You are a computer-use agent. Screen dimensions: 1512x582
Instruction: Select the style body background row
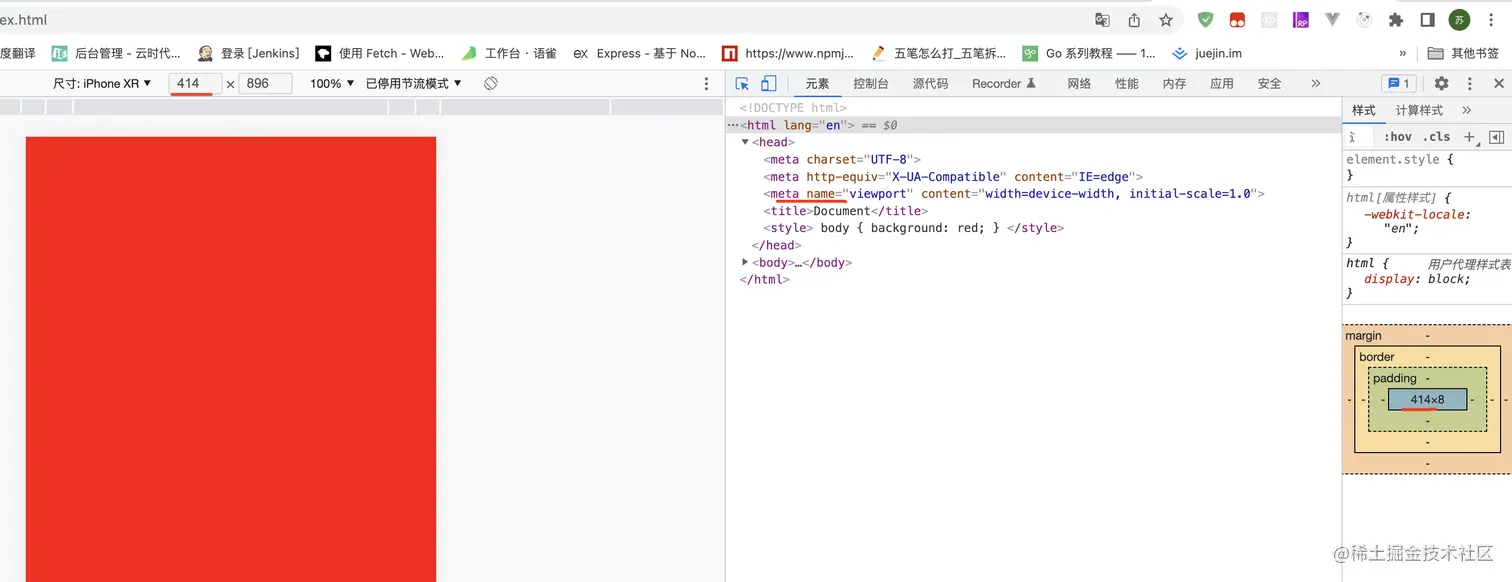tap(1034, 228)
